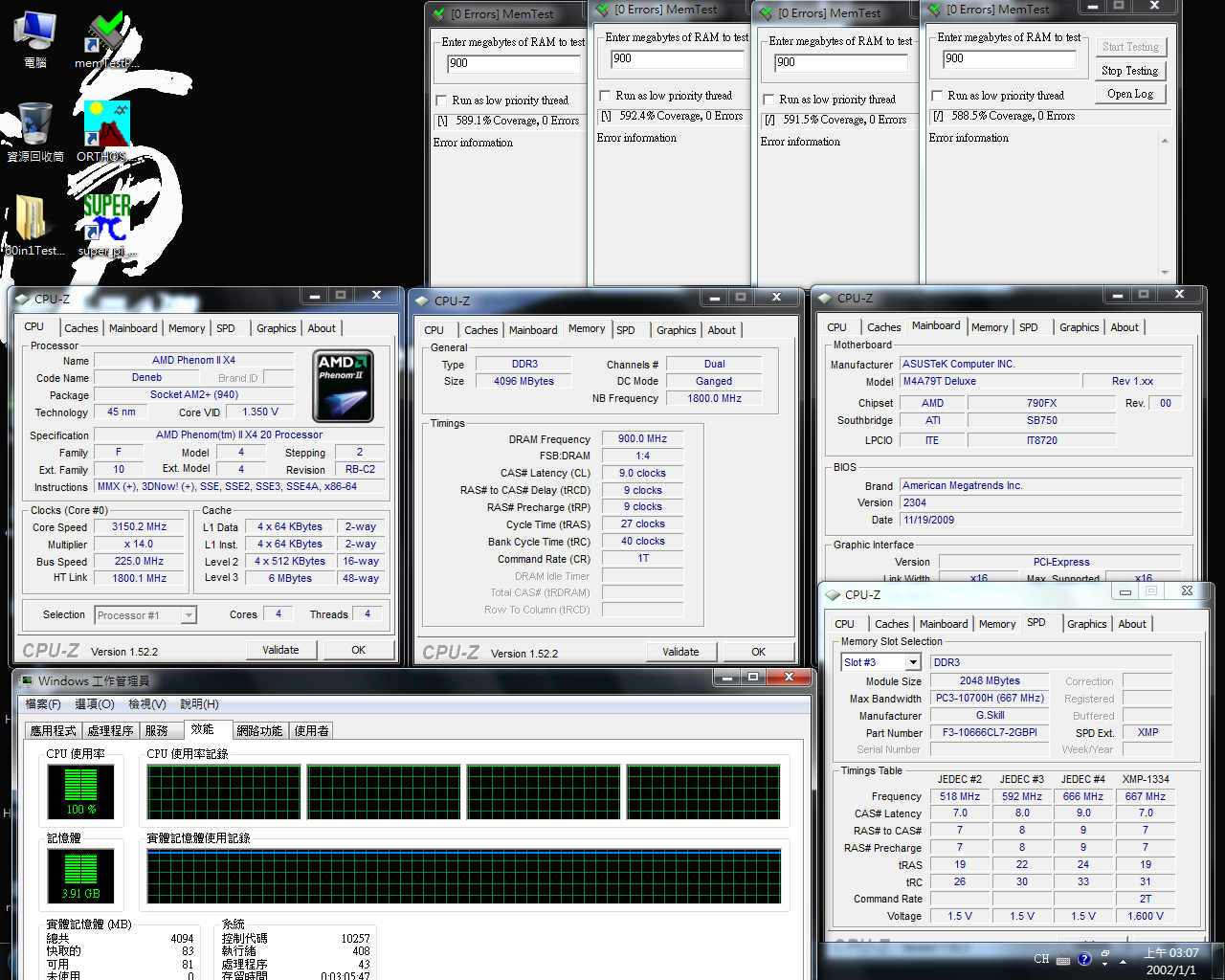The image size is (1225, 980).
Task: Click the MemTest title icon of the 592.4% coverage window
Action: 603,10
